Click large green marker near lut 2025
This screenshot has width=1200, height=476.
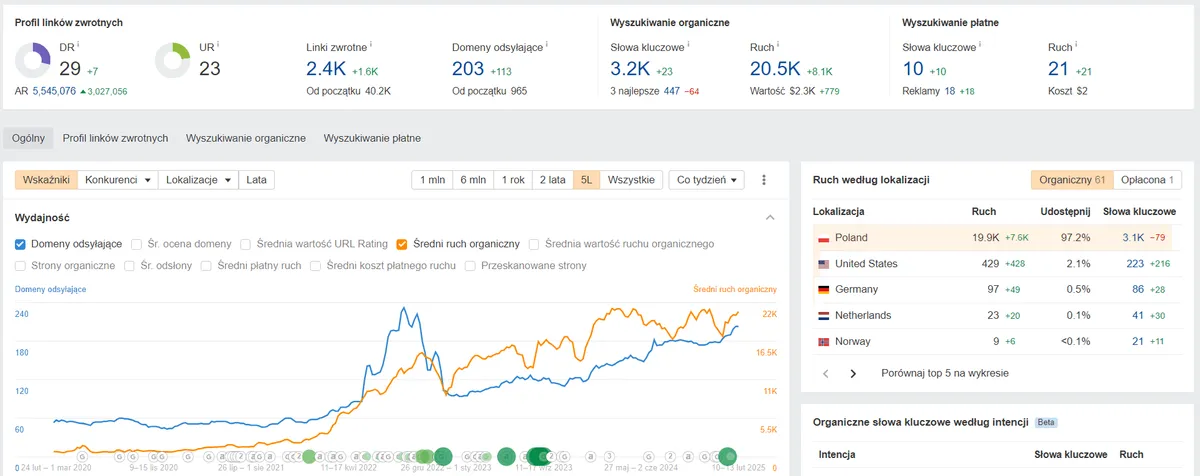(727, 456)
